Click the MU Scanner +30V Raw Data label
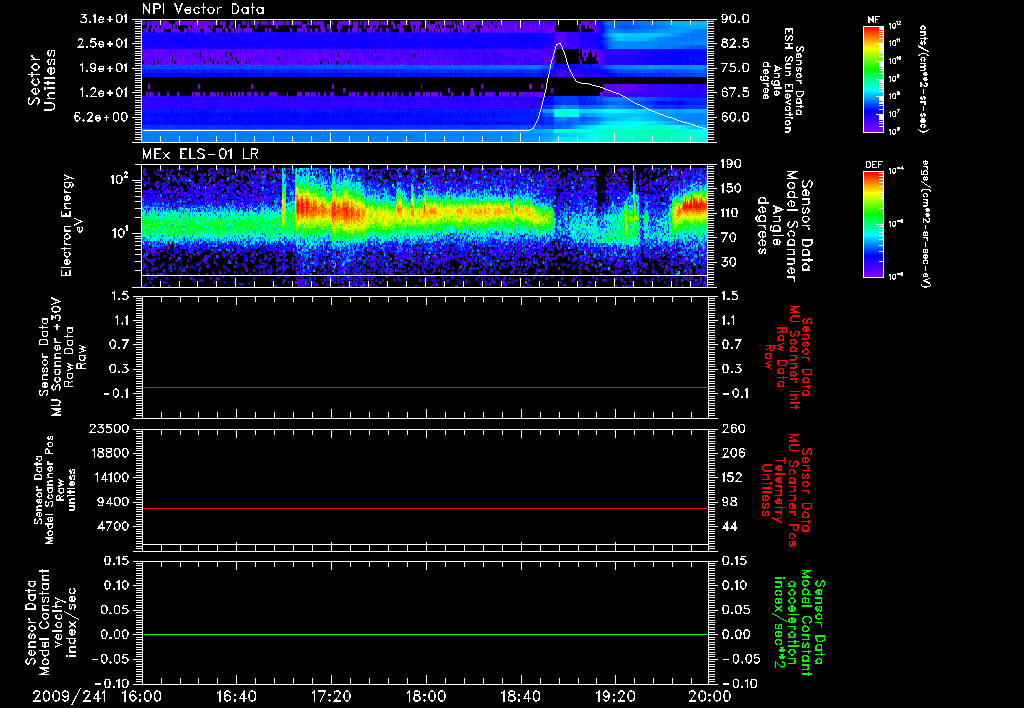This screenshot has height=708, width=1024. (x=62, y=357)
